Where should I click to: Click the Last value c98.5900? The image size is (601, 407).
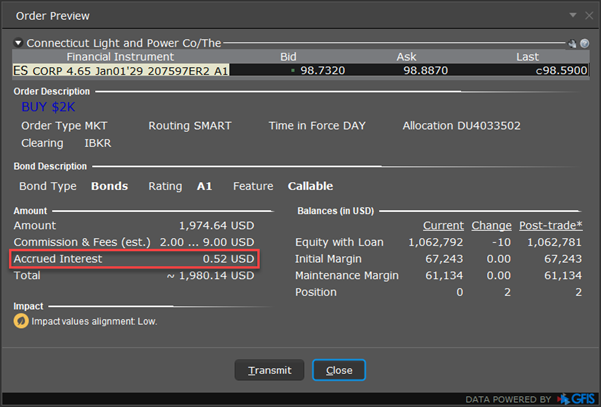tap(561, 71)
